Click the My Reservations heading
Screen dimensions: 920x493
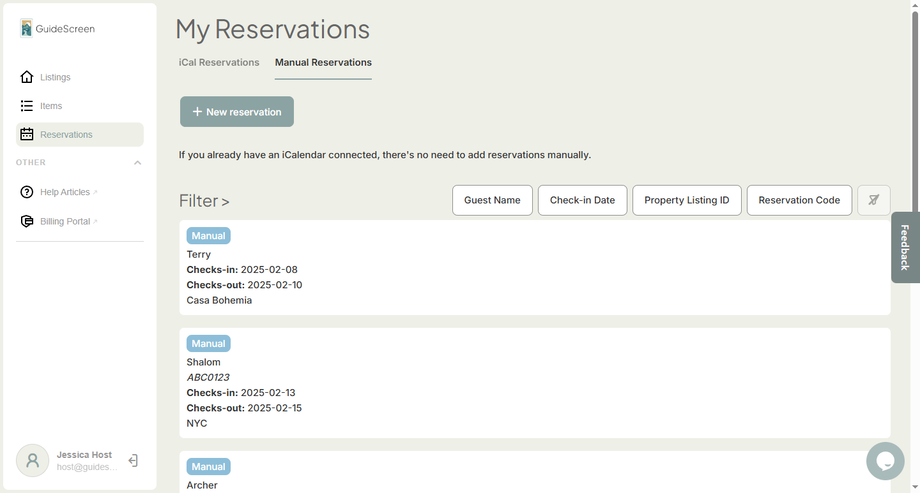(x=273, y=29)
